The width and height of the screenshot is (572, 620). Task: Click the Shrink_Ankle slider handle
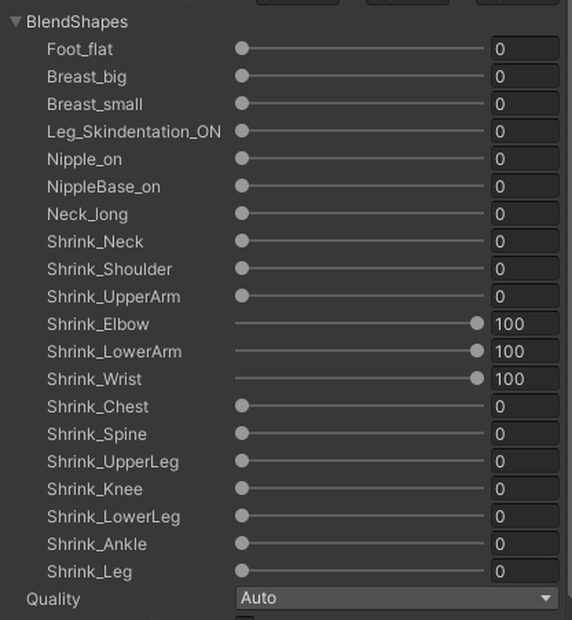[x=242, y=543]
